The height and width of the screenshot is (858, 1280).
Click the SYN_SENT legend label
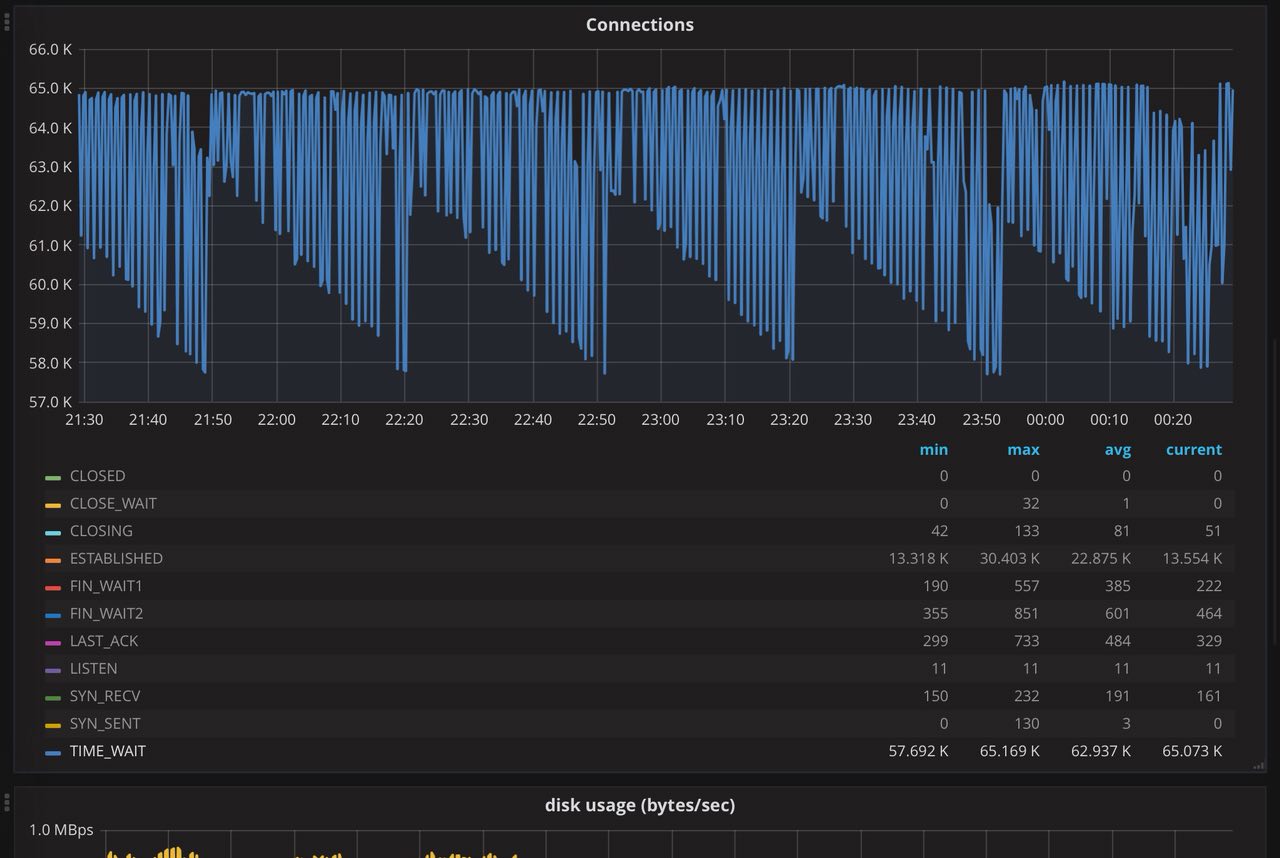(x=105, y=724)
